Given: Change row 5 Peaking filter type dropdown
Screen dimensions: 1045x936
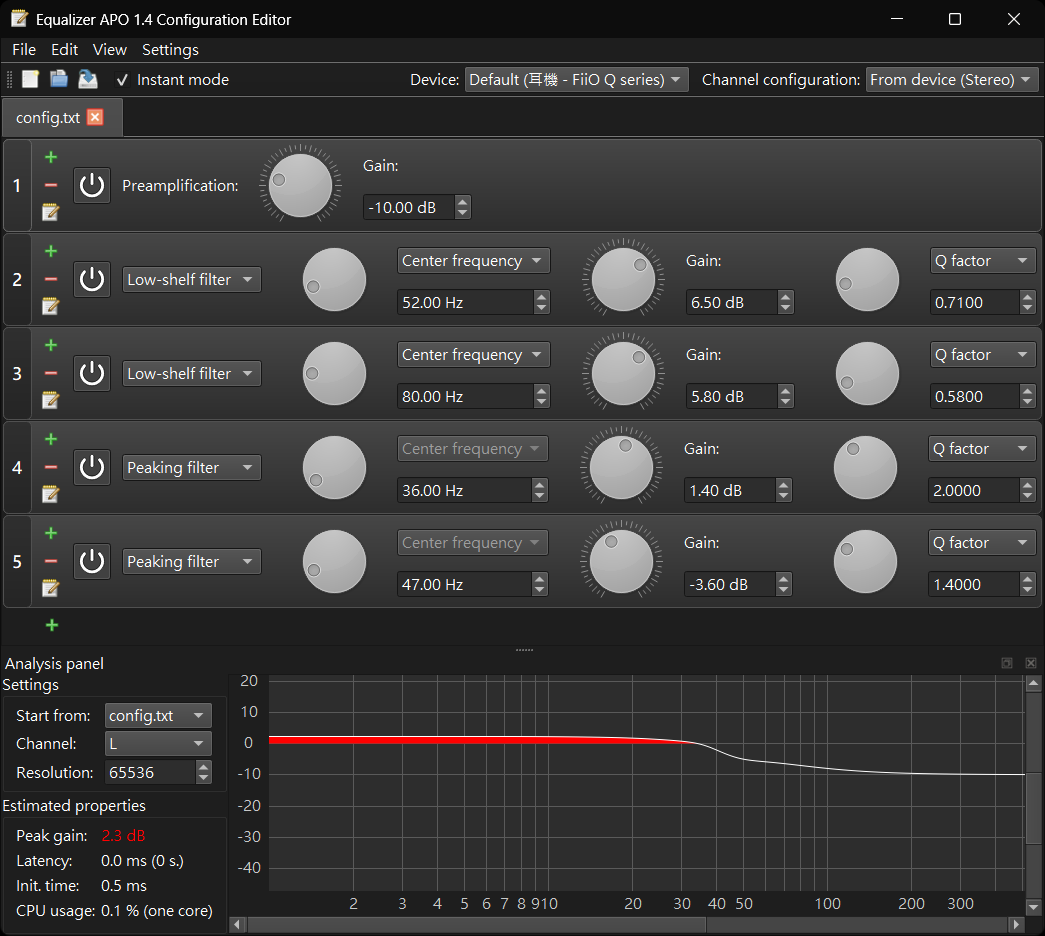Looking at the screenshot, I should tap(191, 561).
